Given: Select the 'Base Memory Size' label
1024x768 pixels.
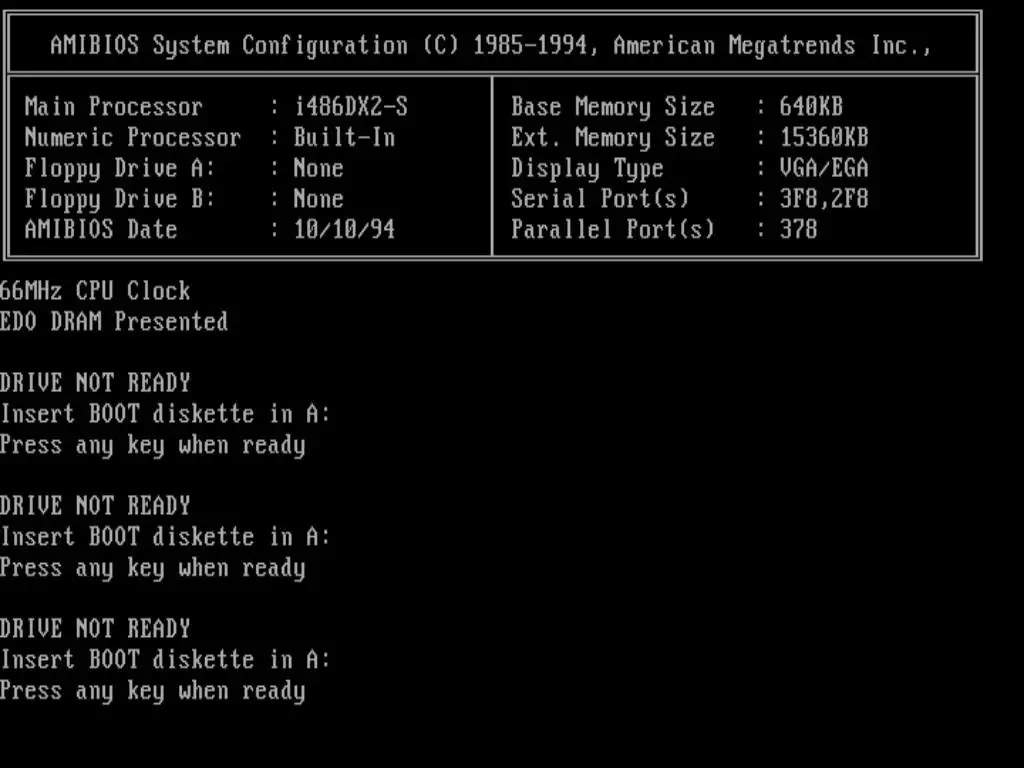Looking at the screenshot, I should (x=613, y=106).
